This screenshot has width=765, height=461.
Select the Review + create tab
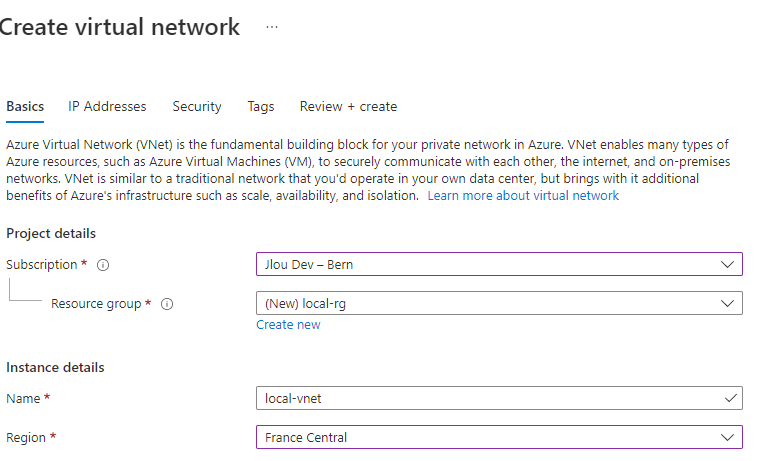pyautogui.click(x=348, y=106)
